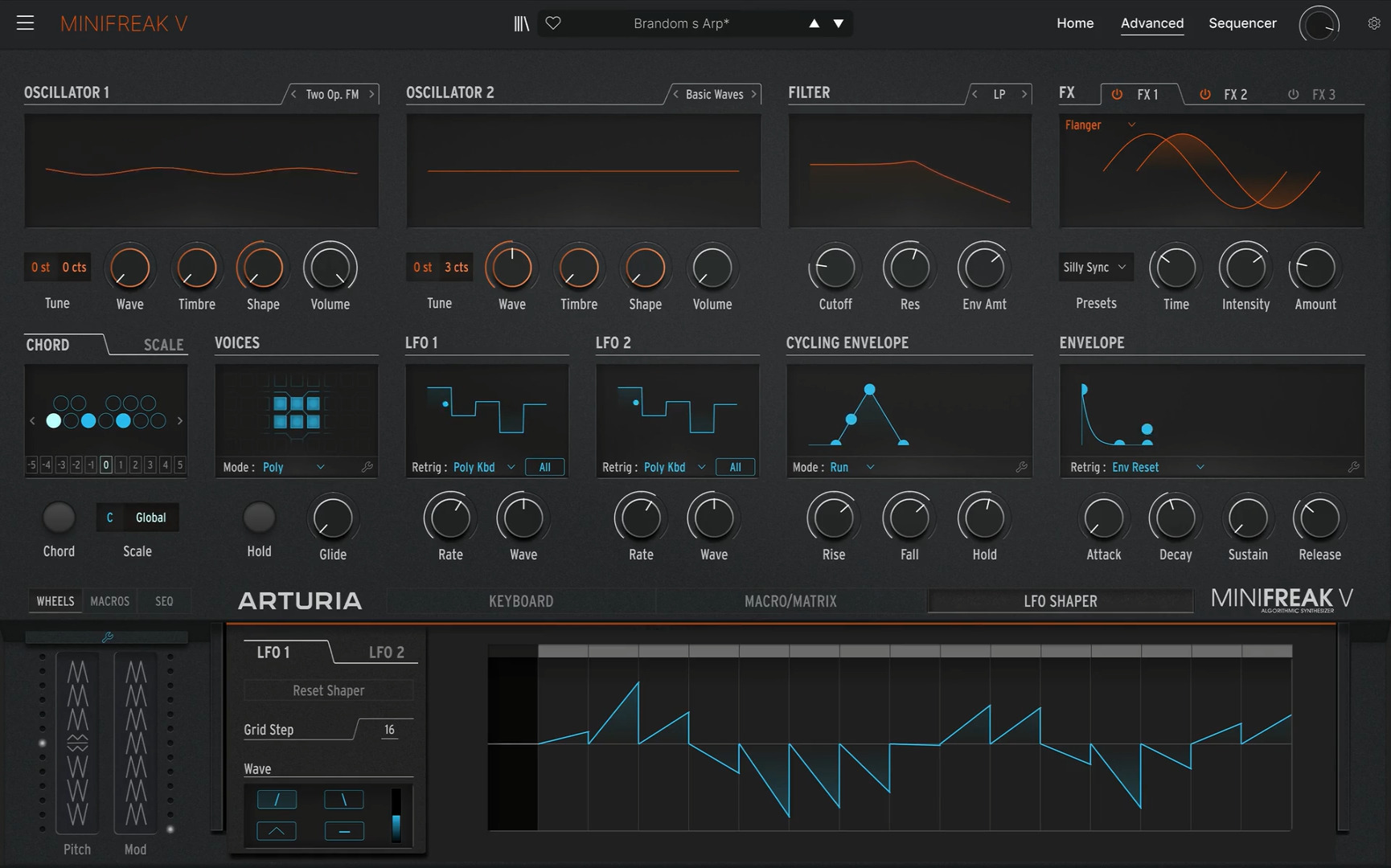Select chord octave offset 0

click(x=105, y=465)
